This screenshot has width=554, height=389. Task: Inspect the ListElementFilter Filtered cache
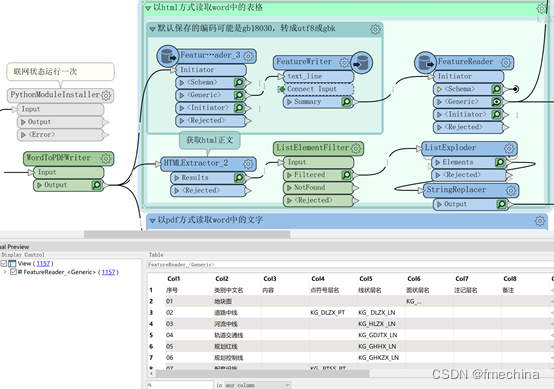click(346, 175)
